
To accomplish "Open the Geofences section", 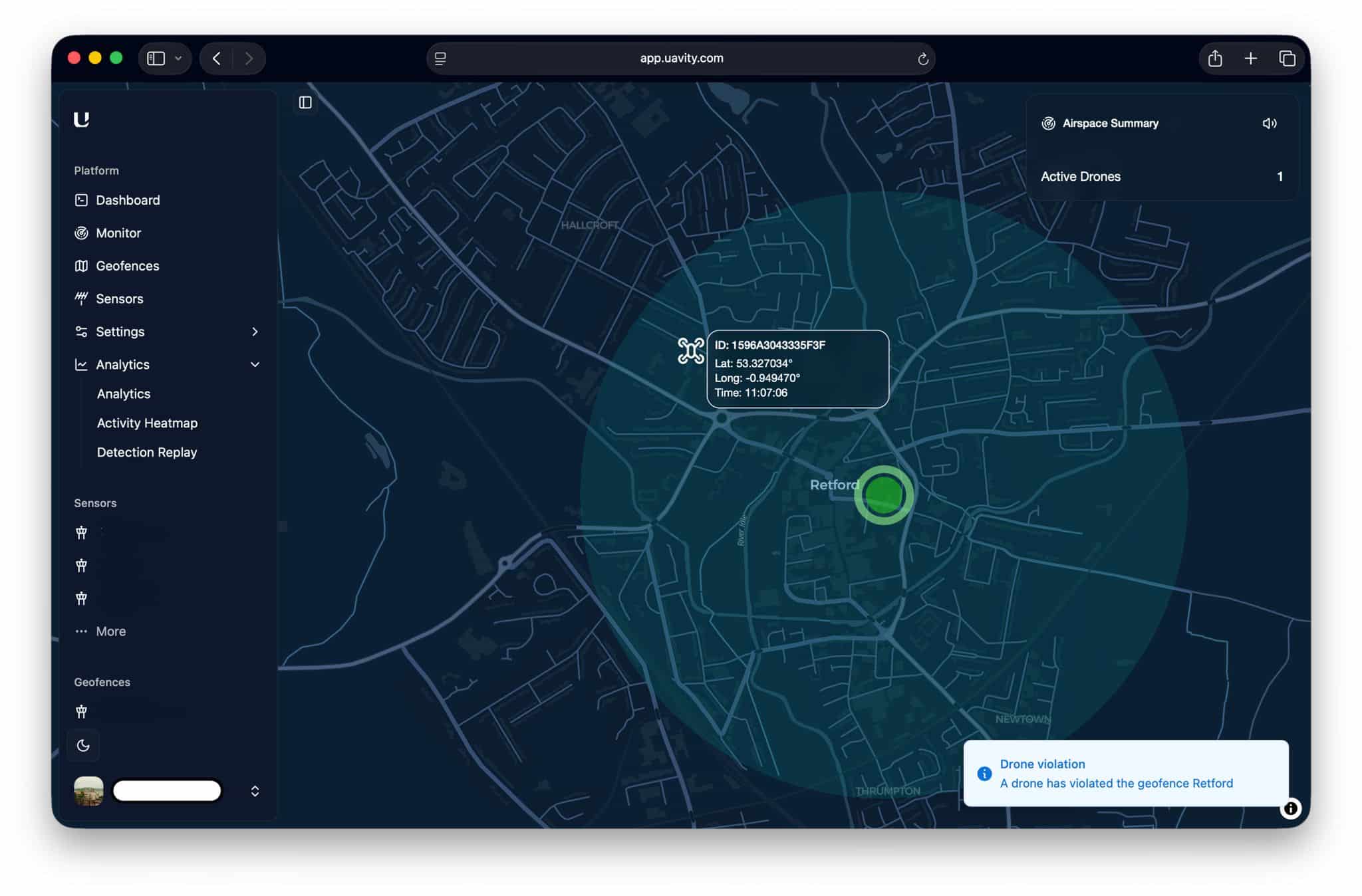I will click(127, 266).
